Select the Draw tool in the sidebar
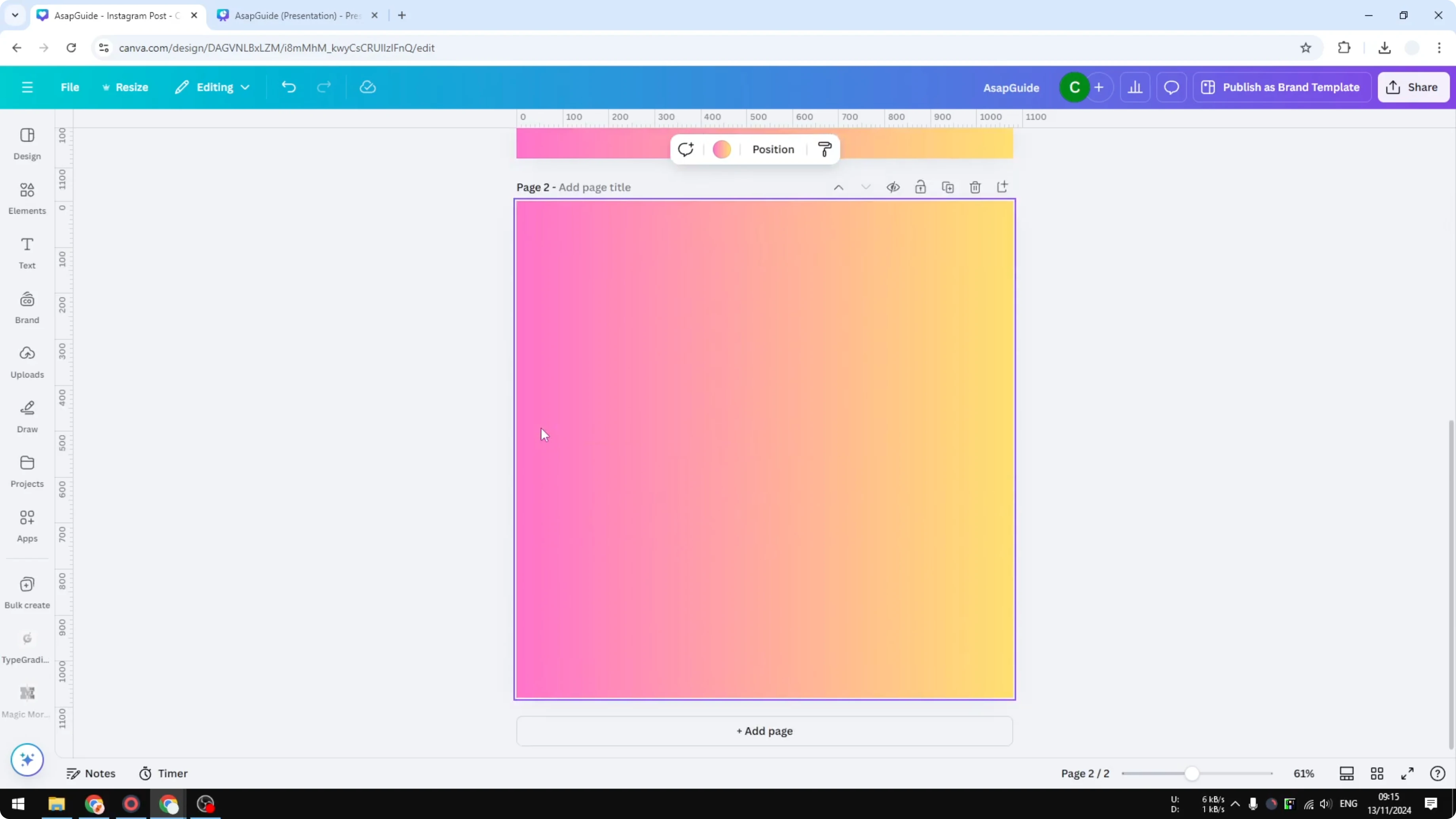Image resolution: width=1456 pixels, height=819 pixels. pyautogui.click(x=27, y=415)
